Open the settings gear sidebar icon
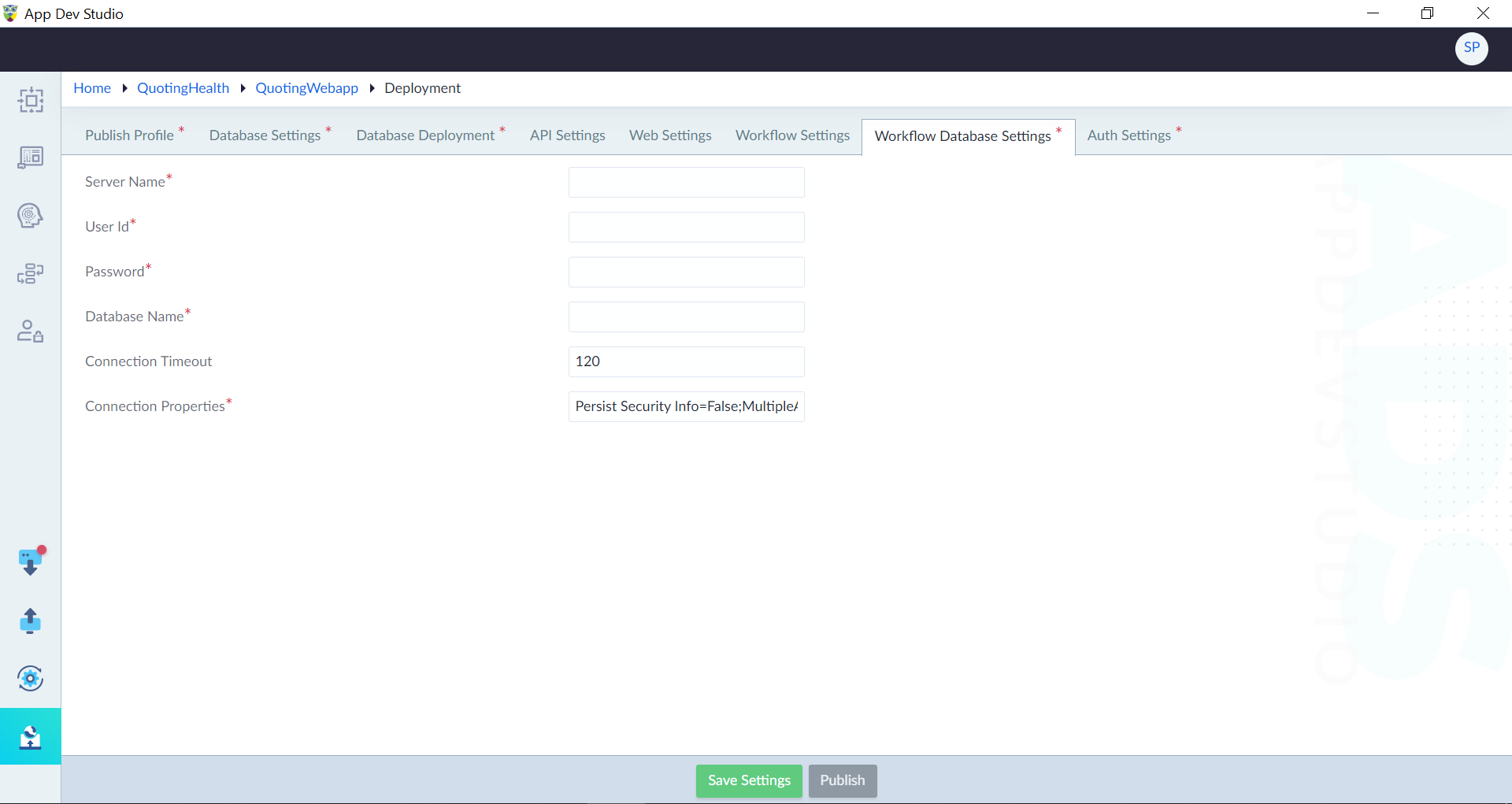Screen dimensions: 1512x804 coord(30,678)
